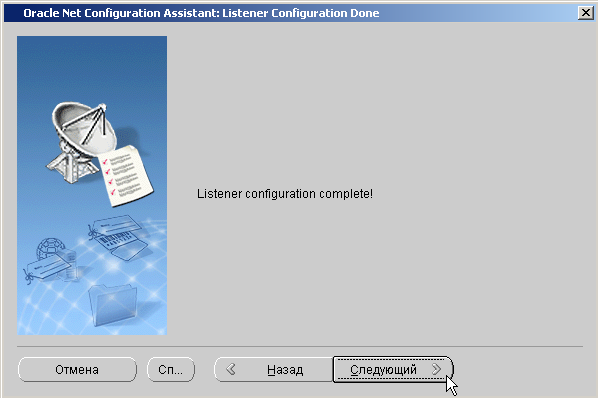Proceed with the Следующий button
The height and width of the screenshot is (398, 598).
point(393,369)
